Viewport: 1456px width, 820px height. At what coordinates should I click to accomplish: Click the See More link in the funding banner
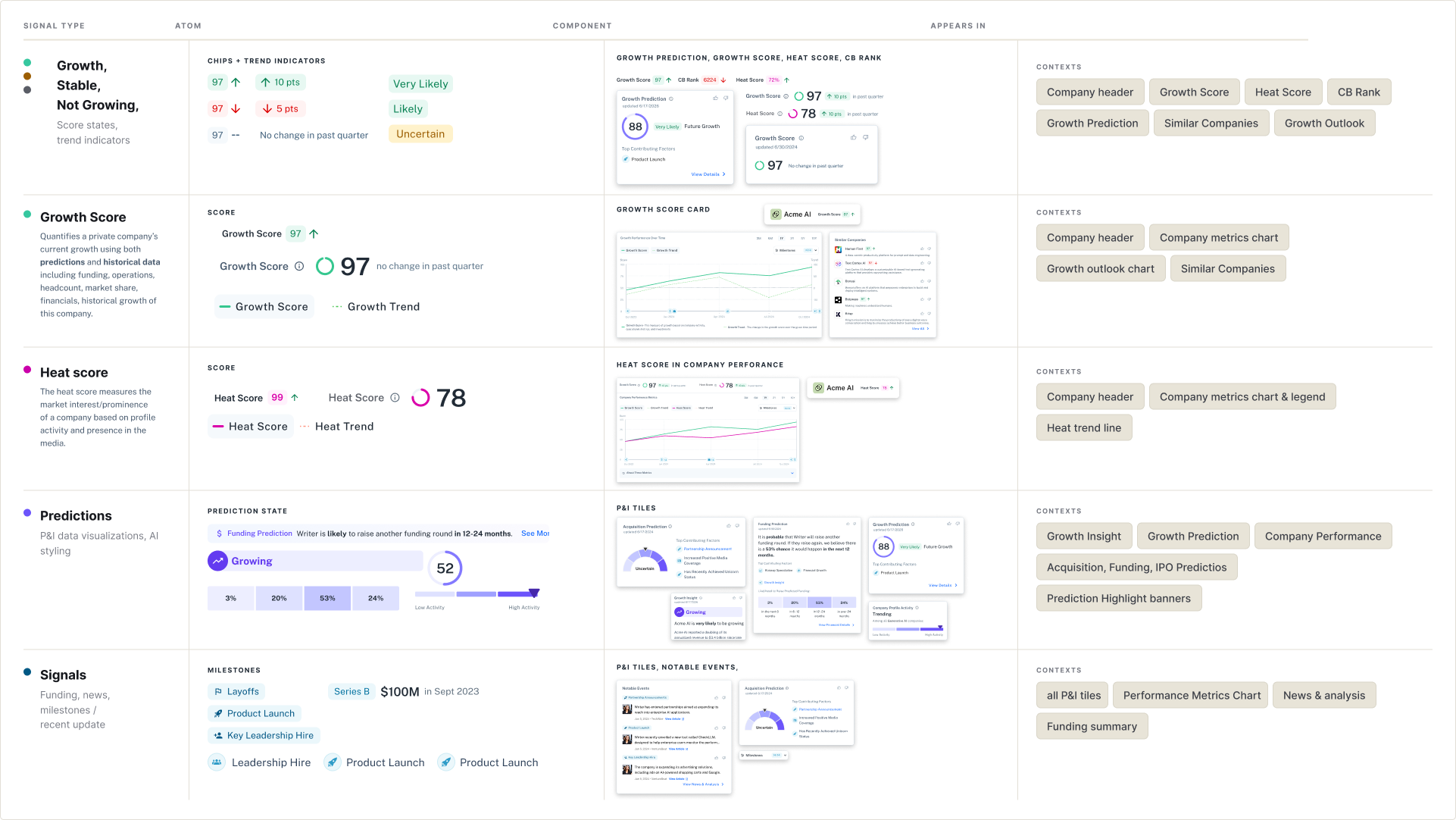[x=535, y=534]
